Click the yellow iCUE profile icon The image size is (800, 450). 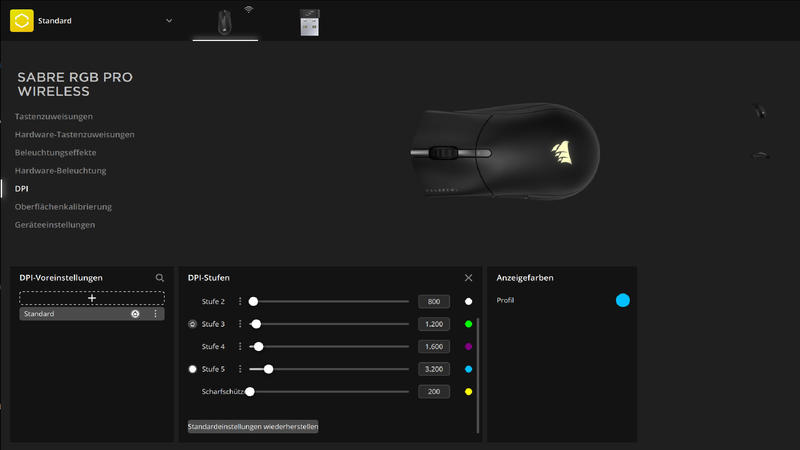[21, 21]
